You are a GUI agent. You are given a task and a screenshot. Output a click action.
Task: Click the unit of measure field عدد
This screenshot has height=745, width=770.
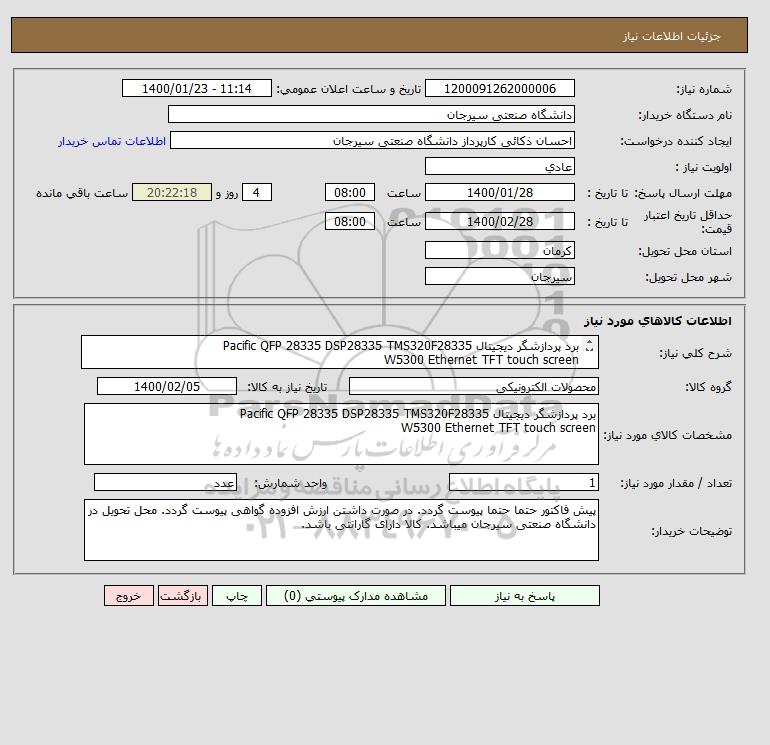point(165,483)
